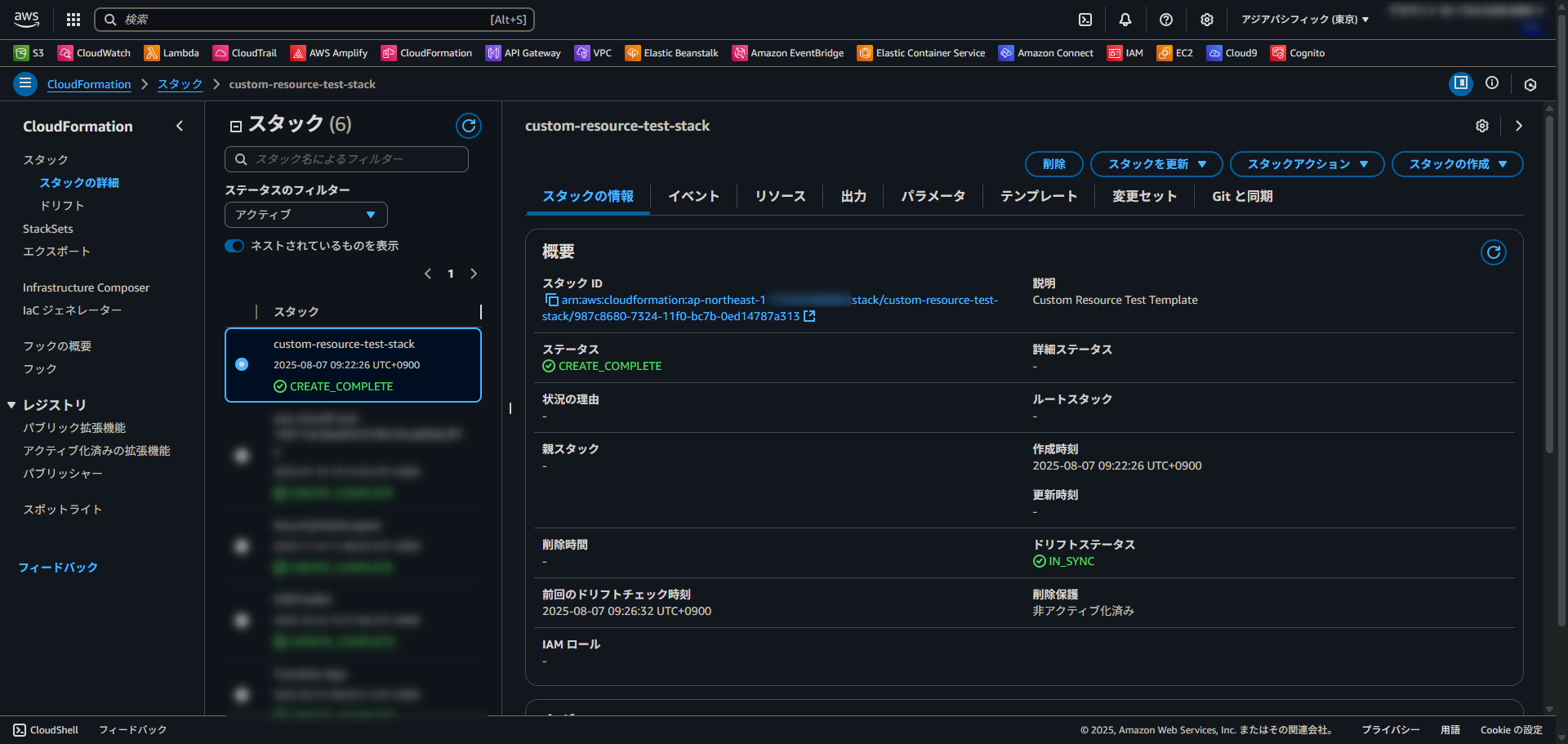The image size is (1568, 744).
Task: Open the CloudShell icon in top bar
Action: coord(1085,20)
